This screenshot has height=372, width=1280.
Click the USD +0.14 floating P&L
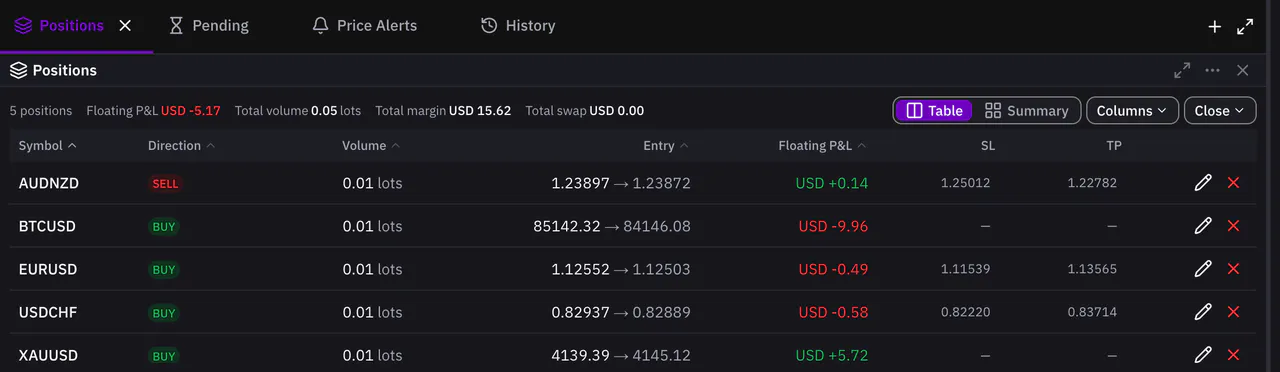point(832,183)
